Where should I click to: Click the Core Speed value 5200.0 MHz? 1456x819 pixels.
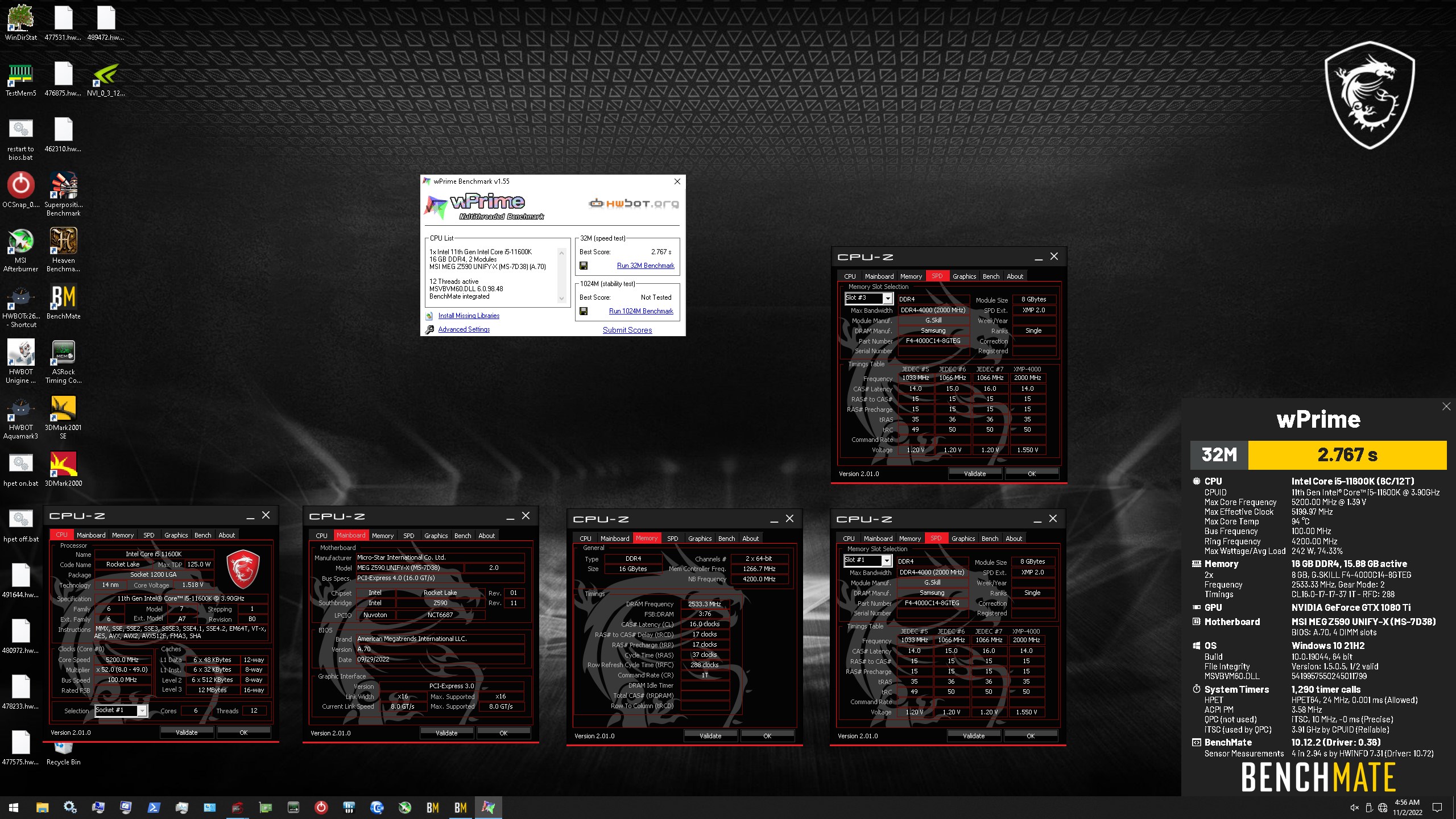coord(122,660)
